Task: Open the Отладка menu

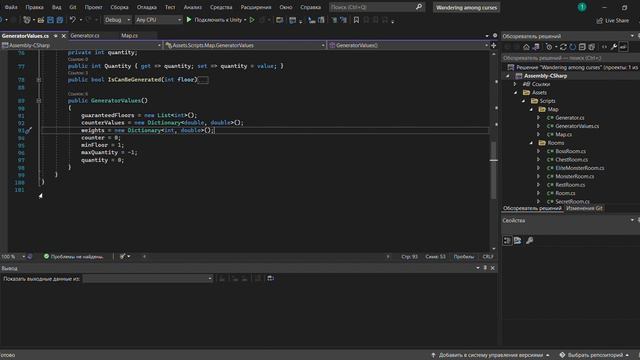Action: click(x=147, y=7)
